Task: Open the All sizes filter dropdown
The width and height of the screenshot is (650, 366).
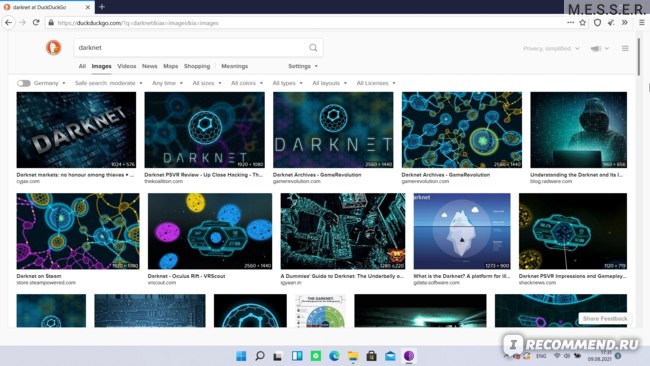Action: pos(206,83)
